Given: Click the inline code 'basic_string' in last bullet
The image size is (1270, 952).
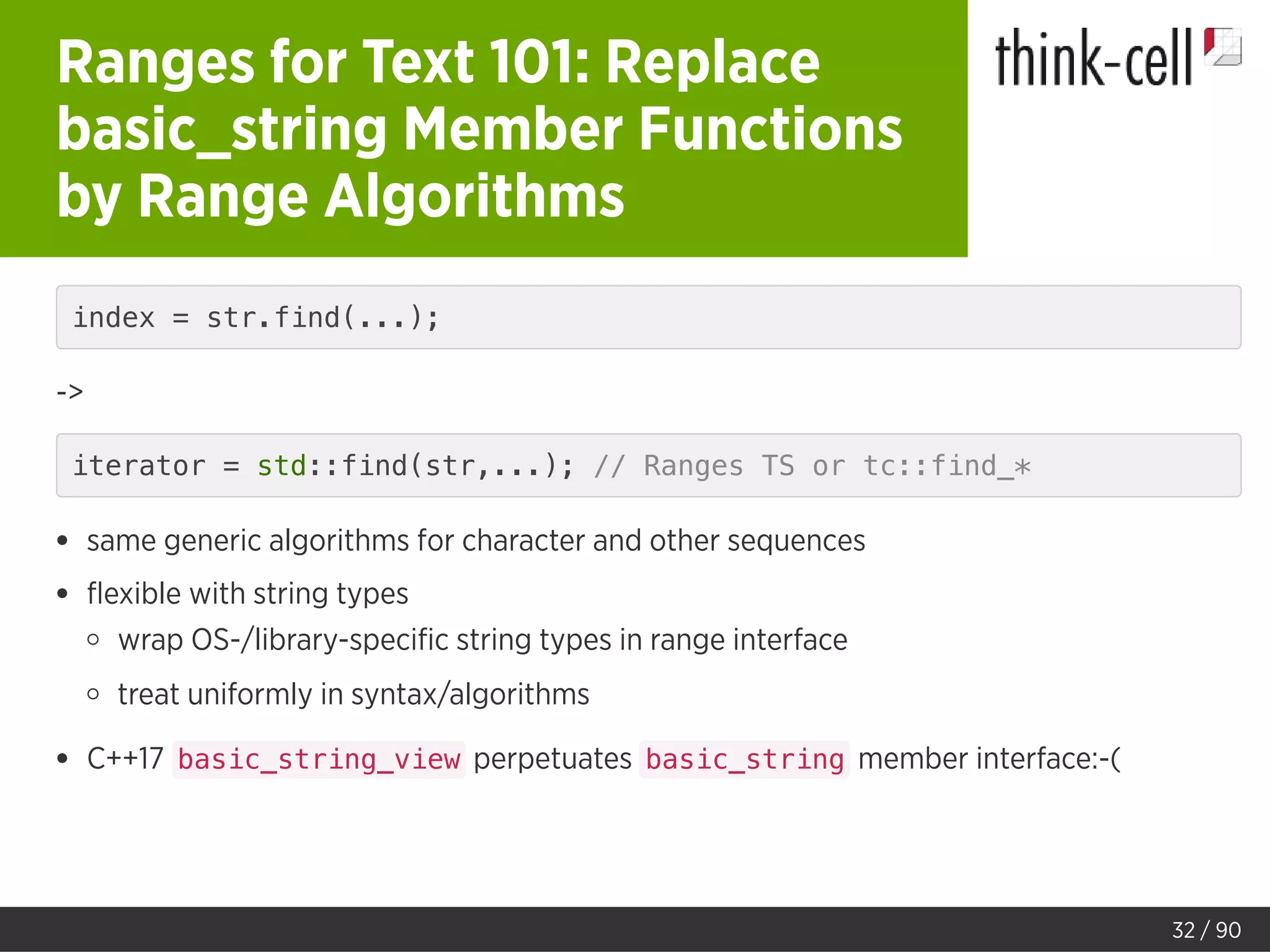Looking at the screenshot, I should [744, 759].
